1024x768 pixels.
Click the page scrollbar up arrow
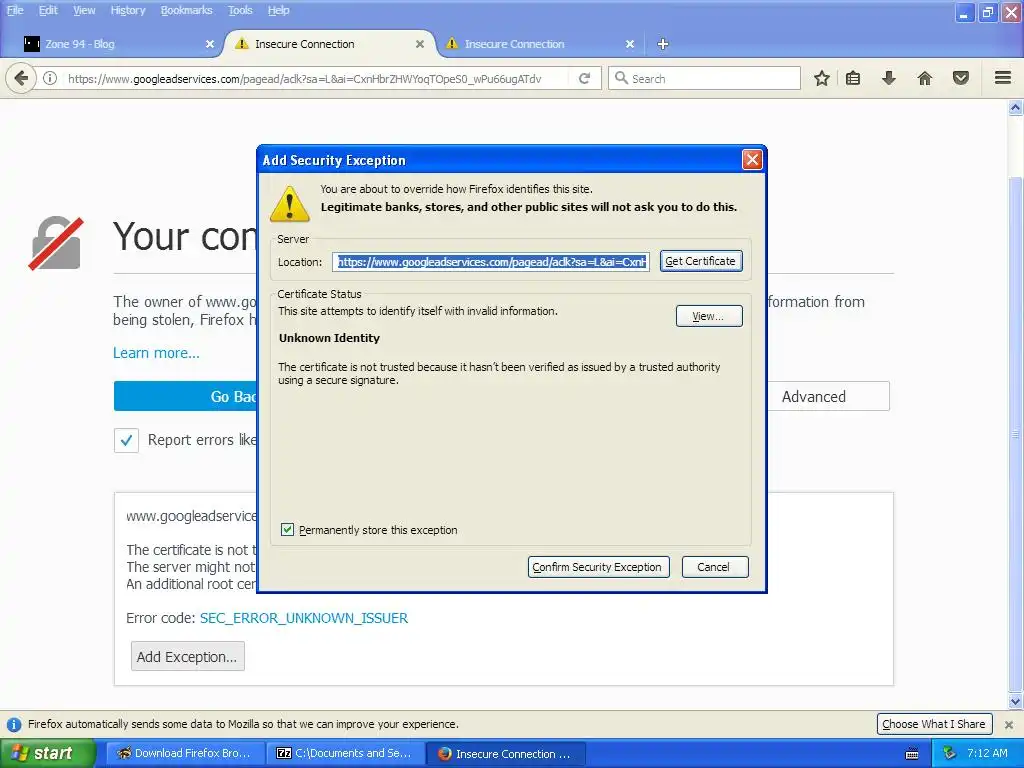[x=1016, y=108]
